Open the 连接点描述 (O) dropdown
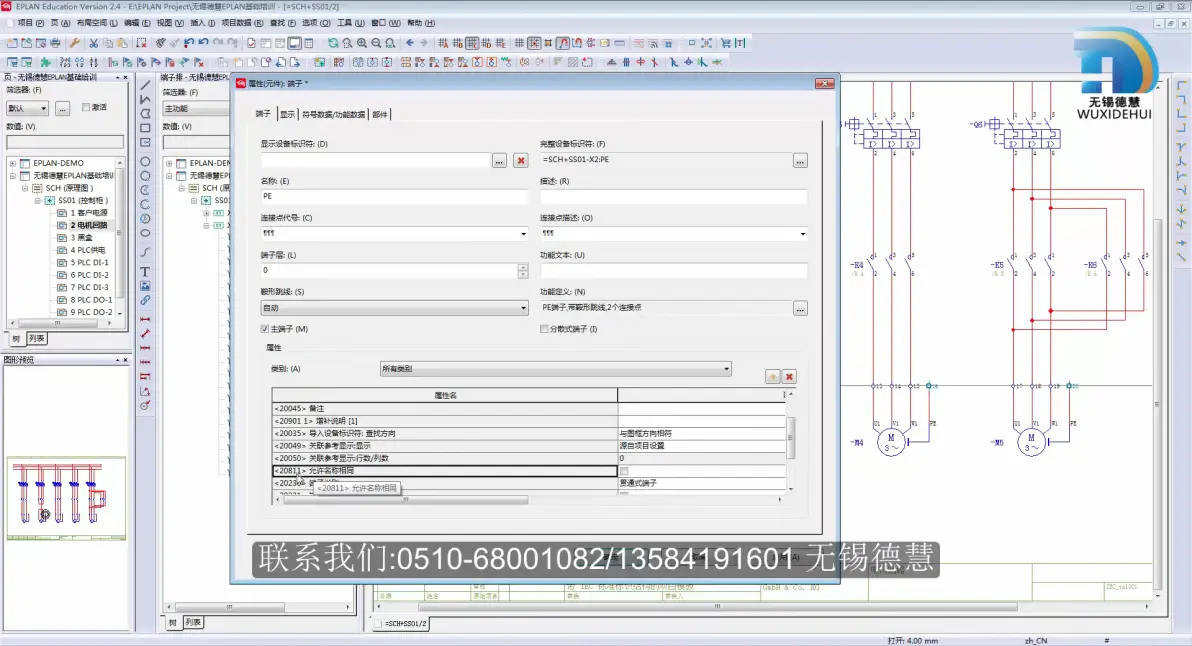 pyautogui.click(x=803, y=233)
